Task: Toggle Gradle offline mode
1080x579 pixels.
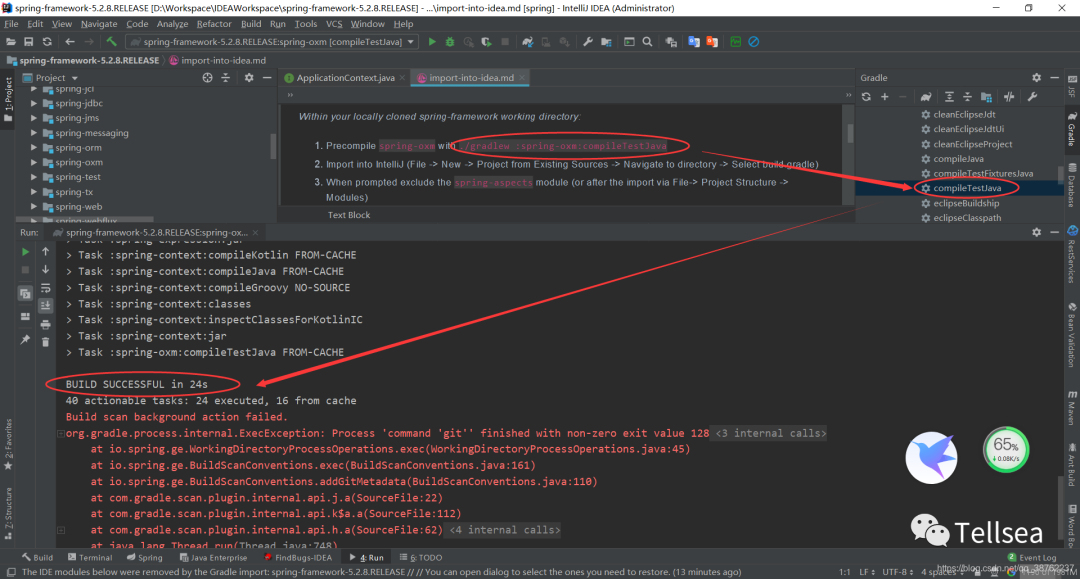Action: tap(1009, 97)
